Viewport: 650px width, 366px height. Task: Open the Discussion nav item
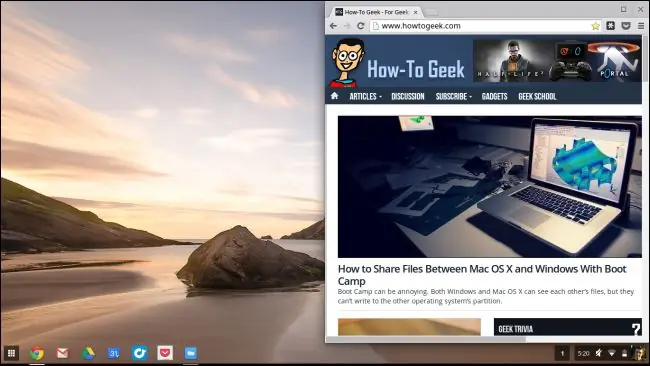[407, 97]
